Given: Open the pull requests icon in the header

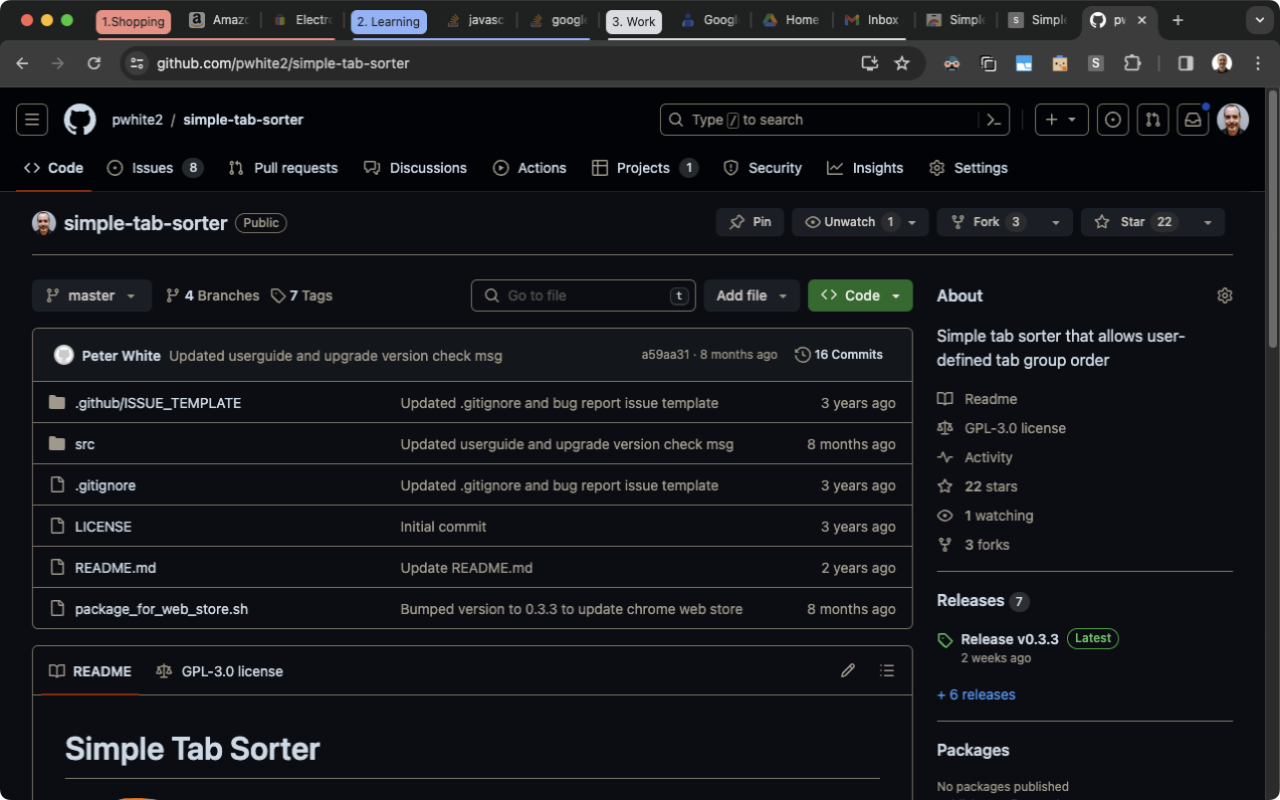Looking at the screenshot, I should (x=1152, y=119).
